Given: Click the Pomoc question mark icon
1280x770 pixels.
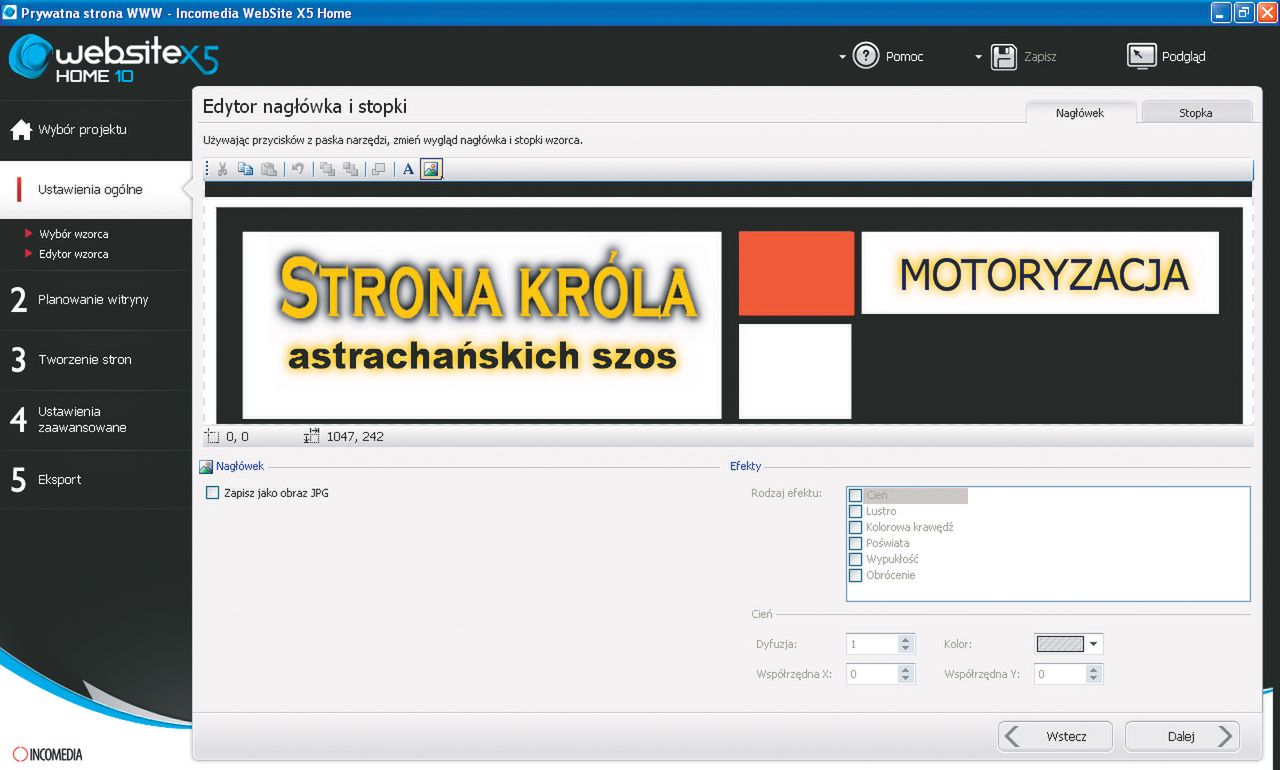Looking at the screenshot, I should coord(866,56).
